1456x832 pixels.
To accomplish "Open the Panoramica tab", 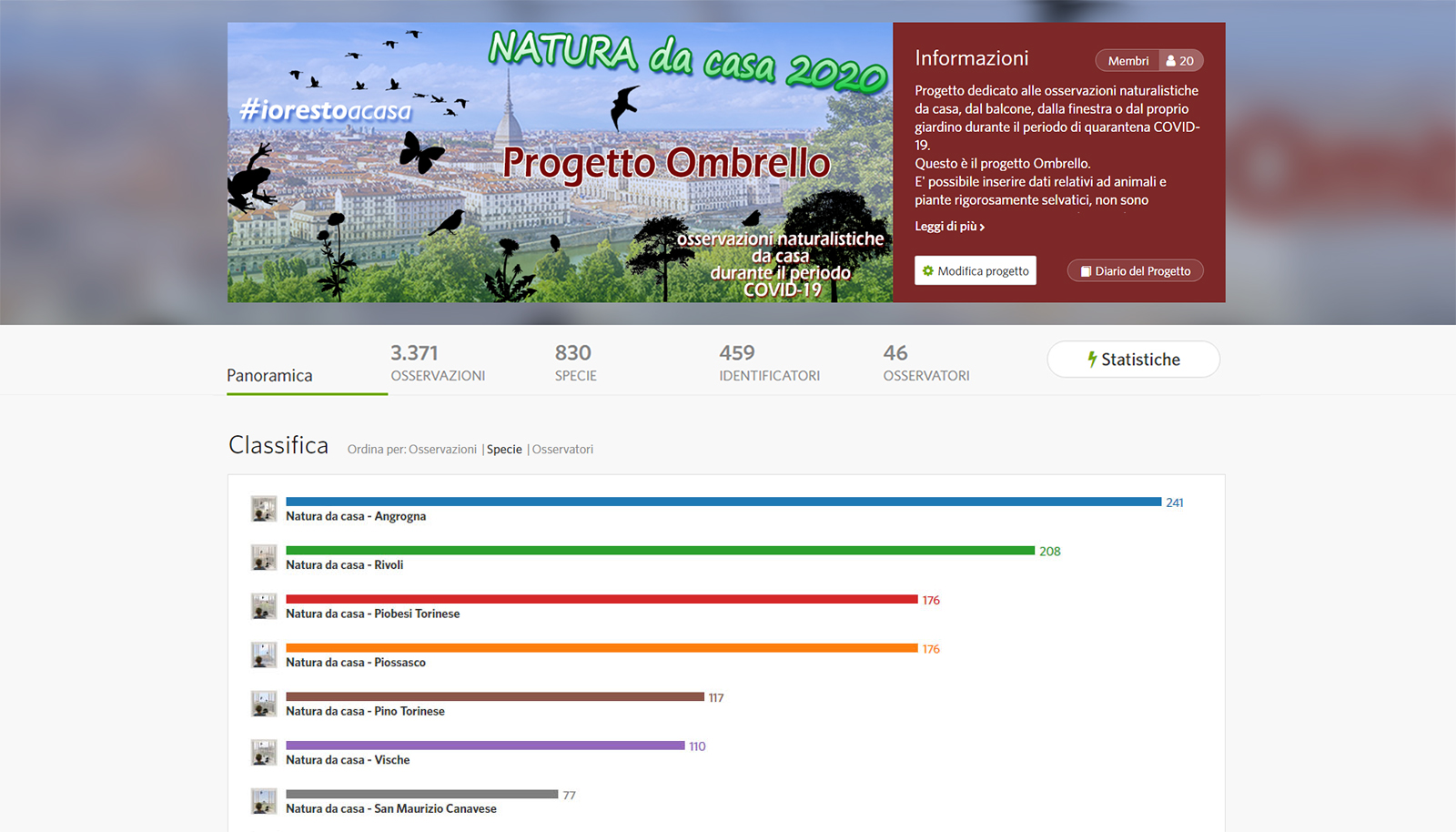I will point(269,375).
